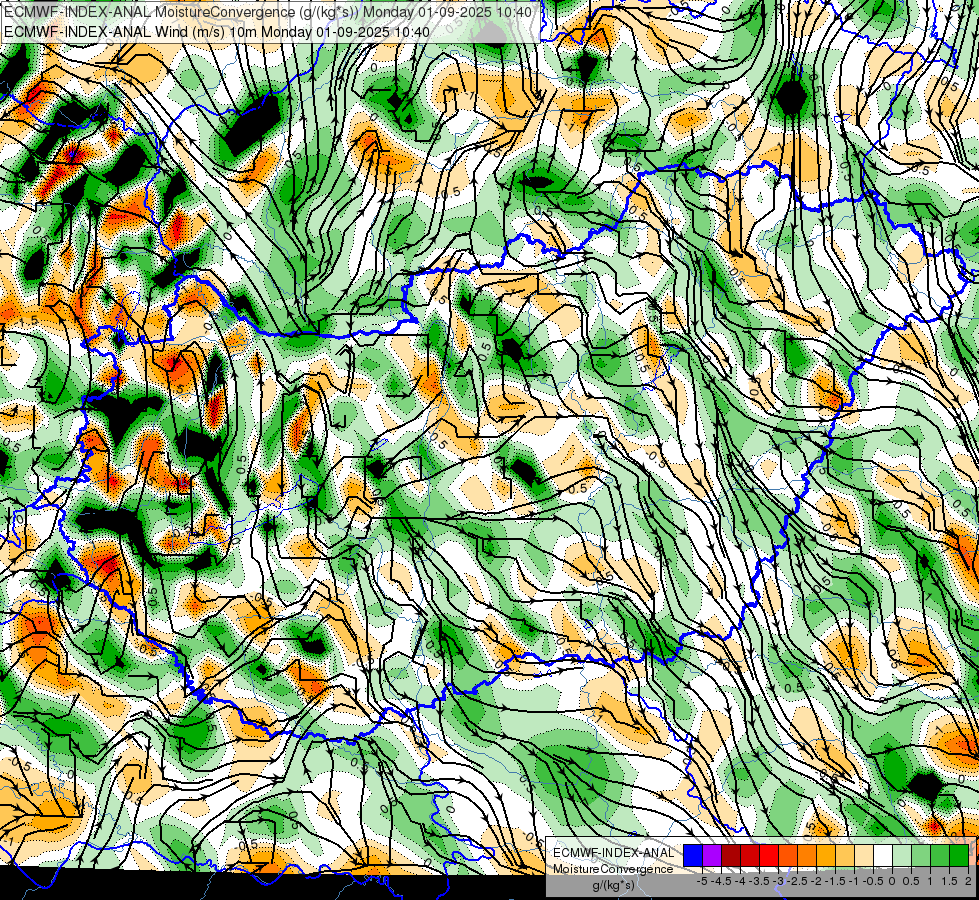Click the '1.5' tick label under legend colorbar
The image size is (979, 900).
[949, 881]
